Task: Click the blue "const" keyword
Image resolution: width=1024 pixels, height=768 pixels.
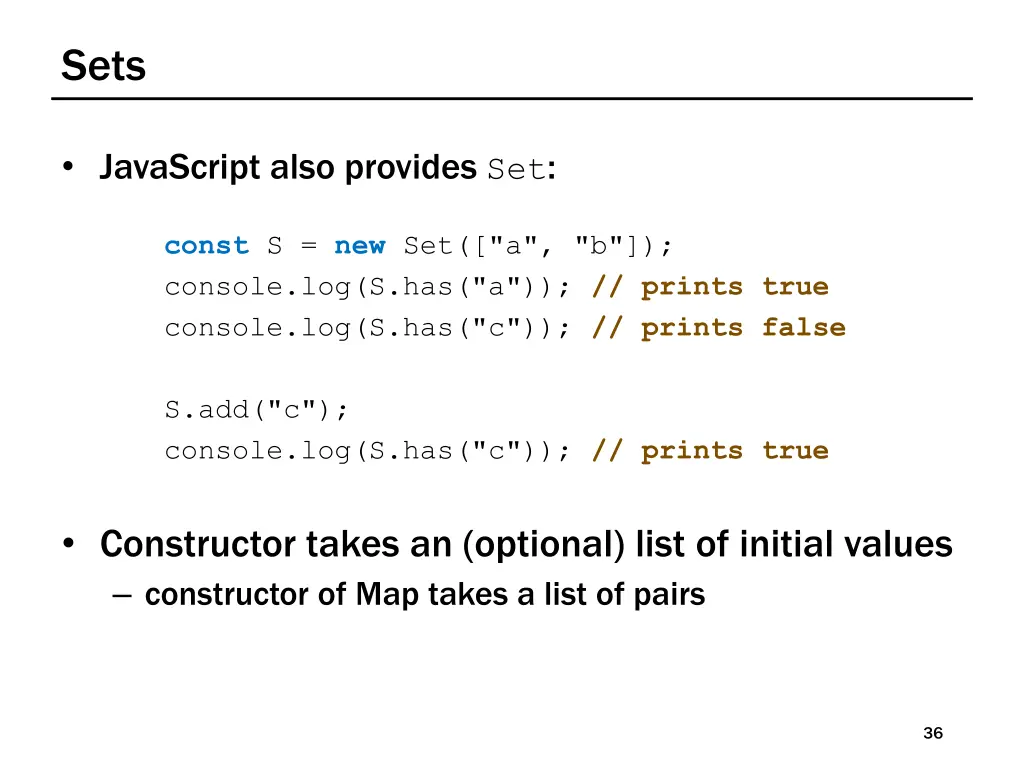Action: [x=206, y=246]
